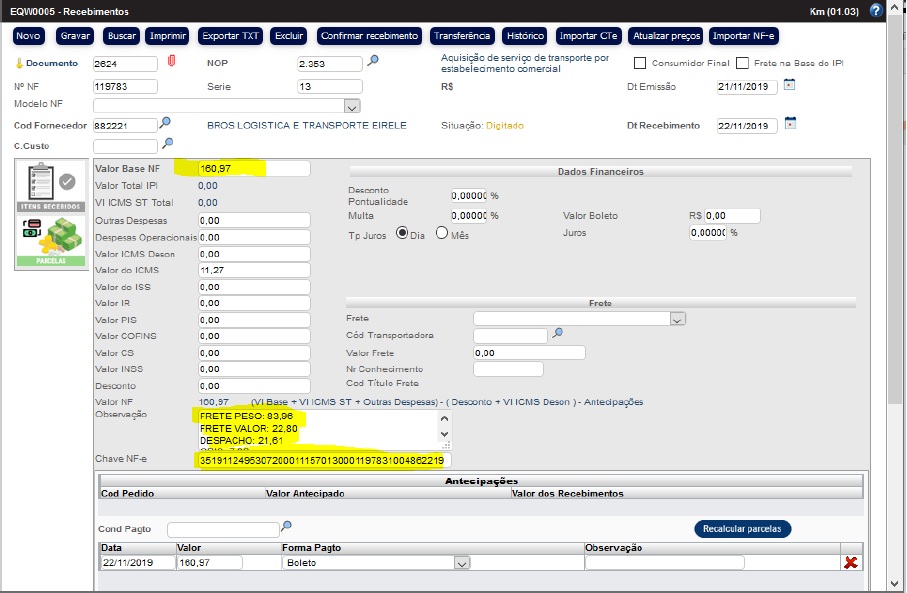Click the paperclip attachment icon beside Documento
This screenshot has height=593, width=907.
coord(171,63)
